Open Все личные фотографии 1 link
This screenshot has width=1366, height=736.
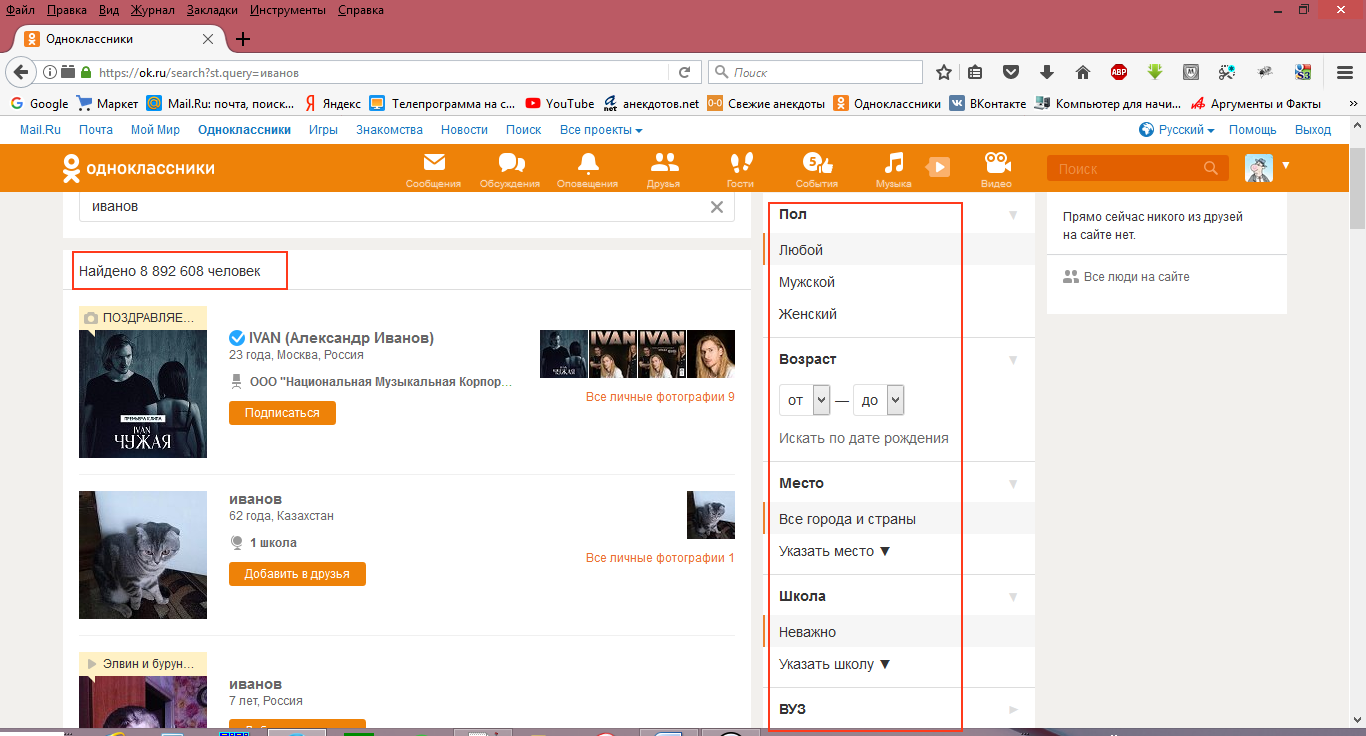pos(660,558)
